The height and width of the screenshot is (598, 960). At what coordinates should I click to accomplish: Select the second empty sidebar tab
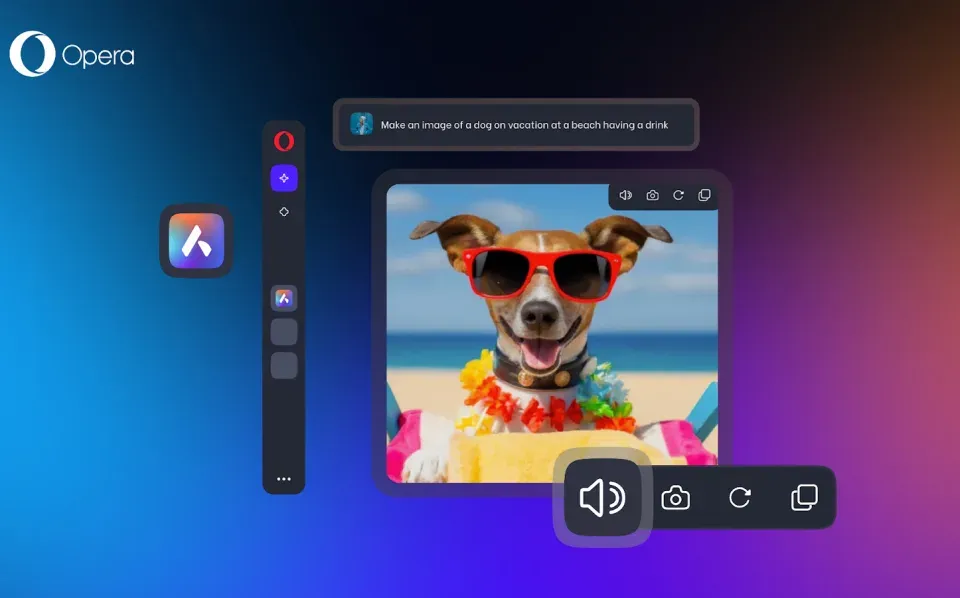(x=283, y=362)
